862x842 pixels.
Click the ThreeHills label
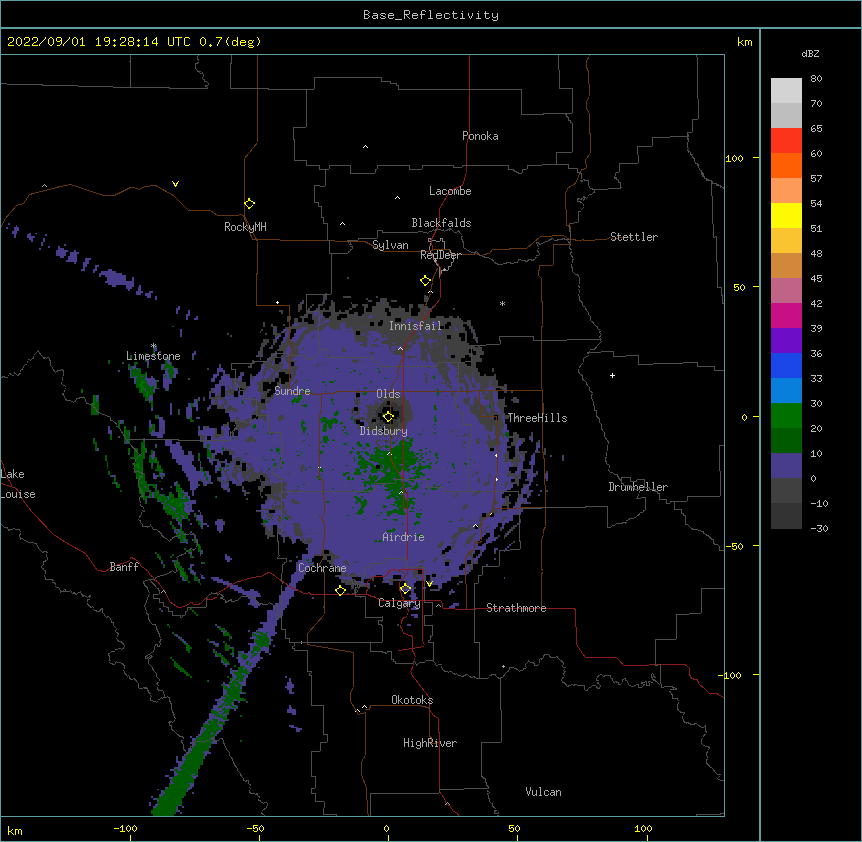[537, 418]
